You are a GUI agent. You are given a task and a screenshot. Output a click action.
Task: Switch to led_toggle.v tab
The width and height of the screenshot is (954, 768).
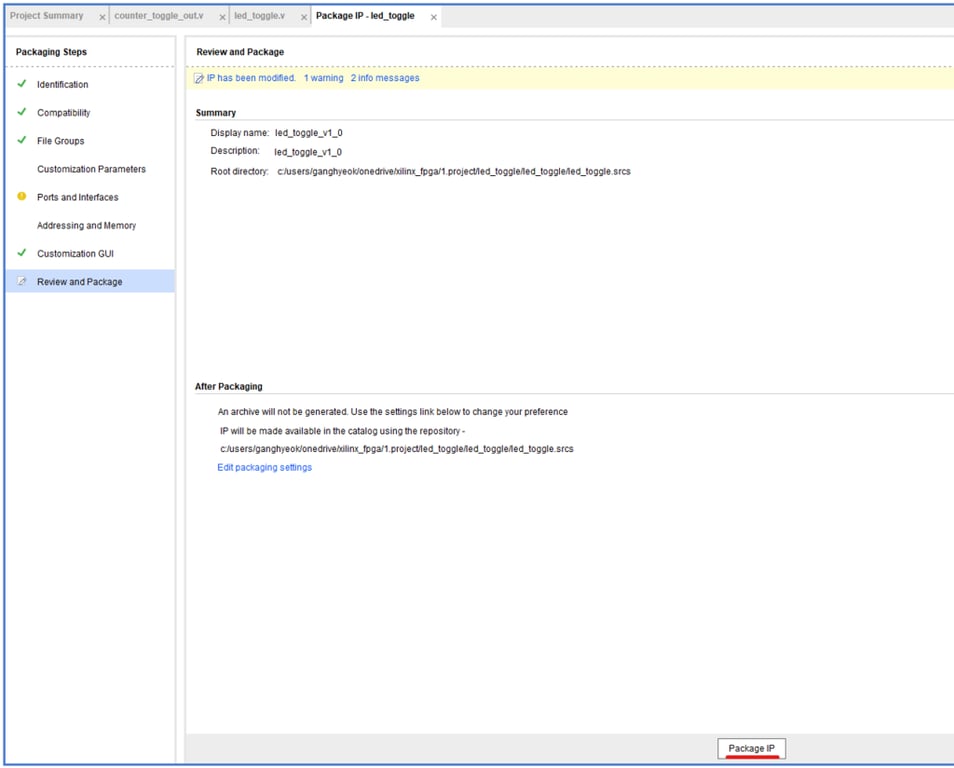tap(260, 16)
